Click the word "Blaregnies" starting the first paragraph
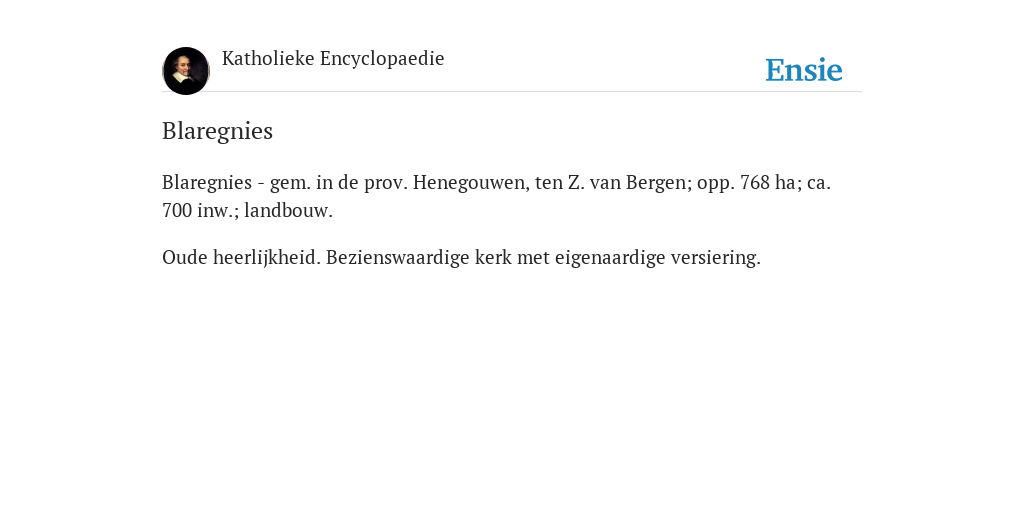 pos(207,182)
